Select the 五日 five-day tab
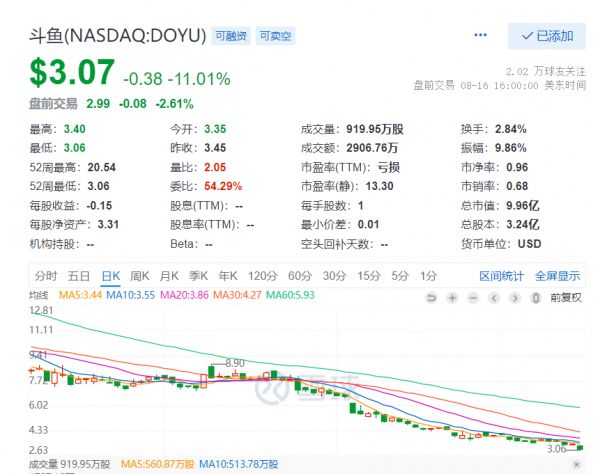 (79, 275)
